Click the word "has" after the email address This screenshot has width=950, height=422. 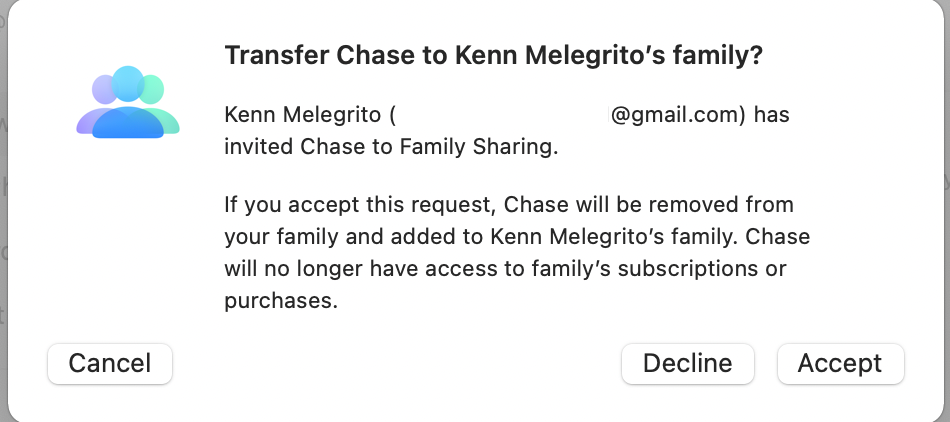pos(771,115)
